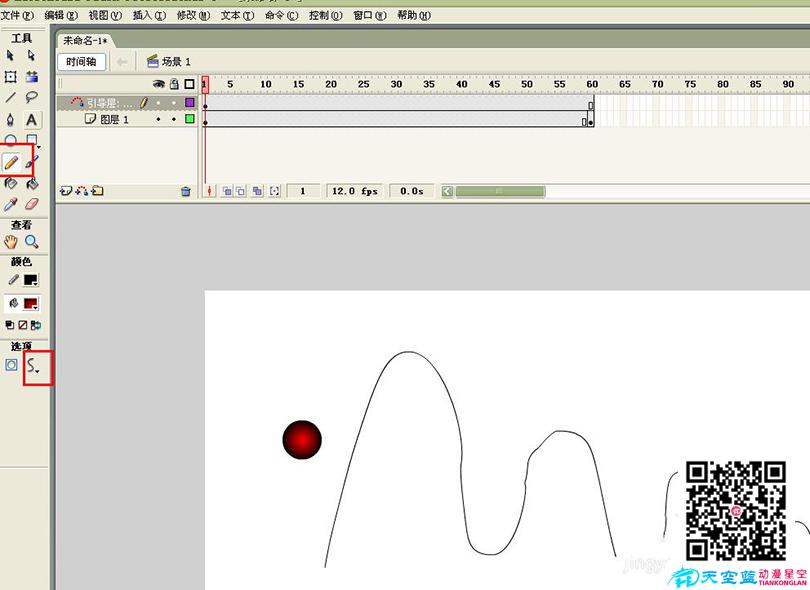
Task: Click frame 30 on the timeline ruler
Action: click(396, 84)
